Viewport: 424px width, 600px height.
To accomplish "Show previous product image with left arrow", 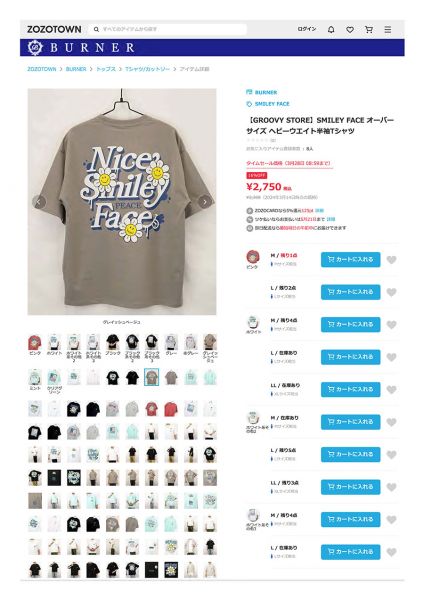I will coord(39,202).
